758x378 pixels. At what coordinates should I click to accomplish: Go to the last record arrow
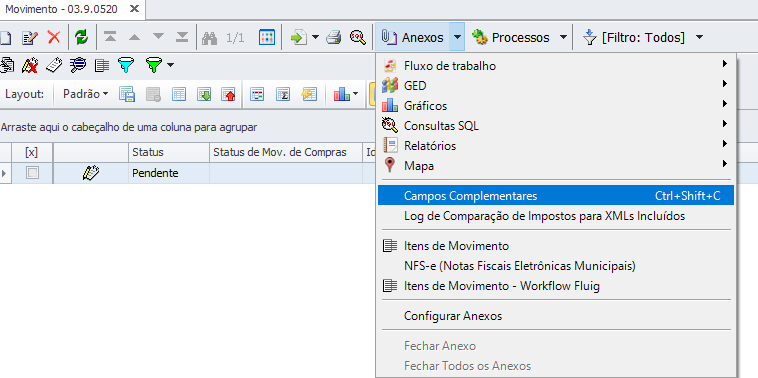182,37
